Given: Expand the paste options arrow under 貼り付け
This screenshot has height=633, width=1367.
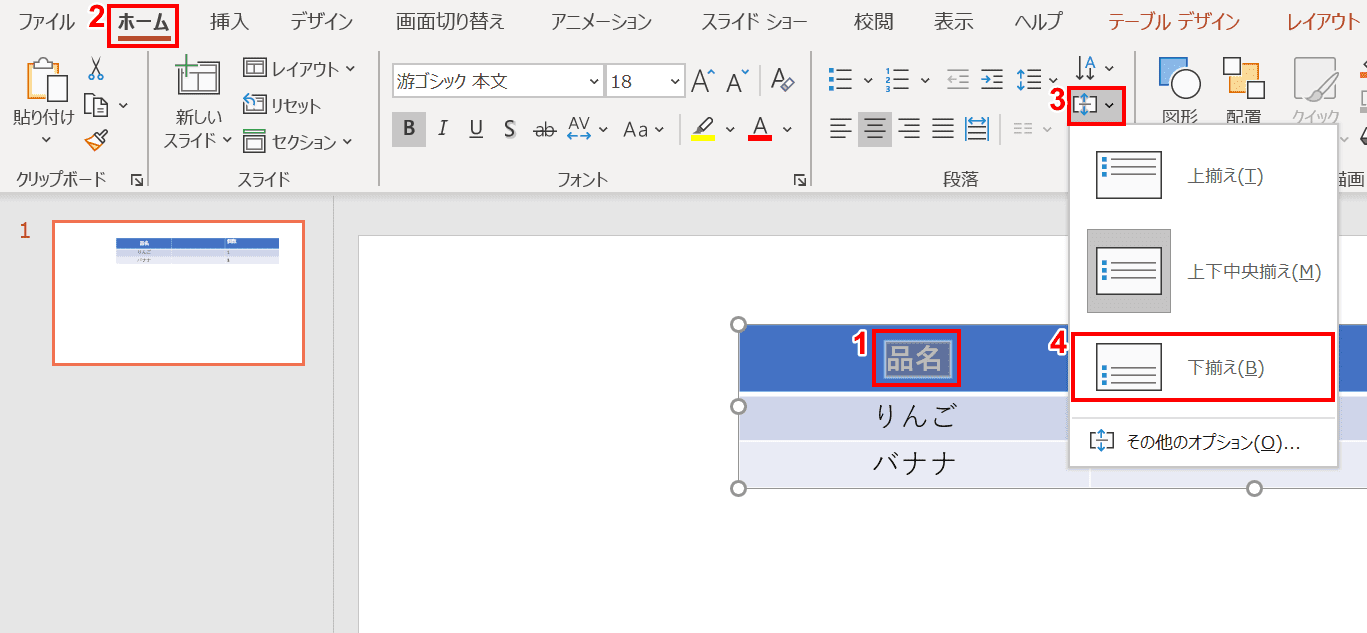Looking at the screenshot, I should 45,141.
